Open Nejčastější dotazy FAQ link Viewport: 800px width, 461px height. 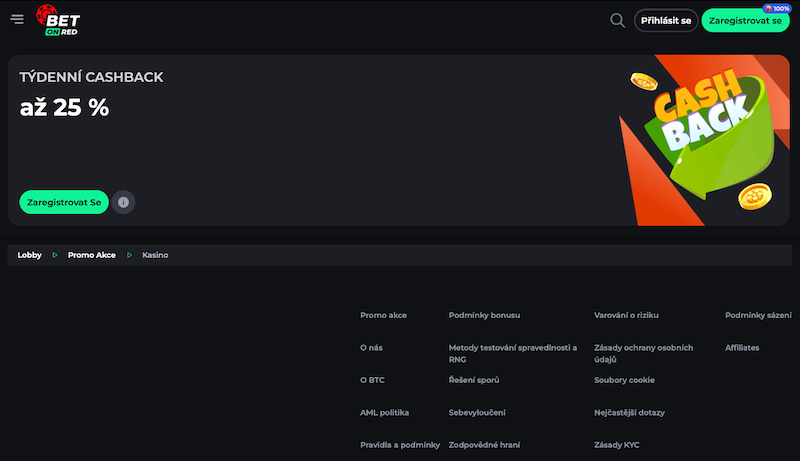[x=629, y=412]
